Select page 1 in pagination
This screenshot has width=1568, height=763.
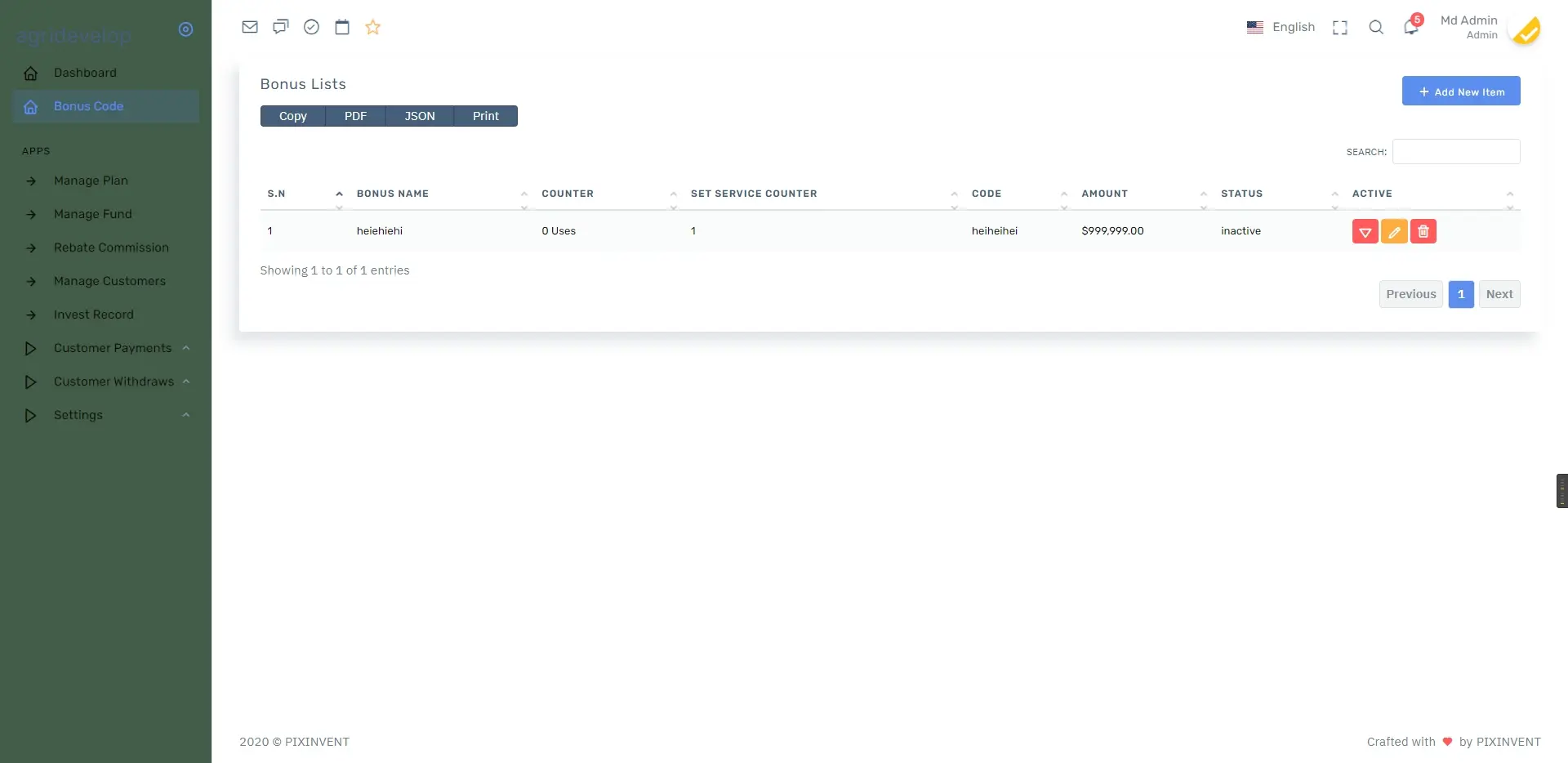coord(1461,294)
